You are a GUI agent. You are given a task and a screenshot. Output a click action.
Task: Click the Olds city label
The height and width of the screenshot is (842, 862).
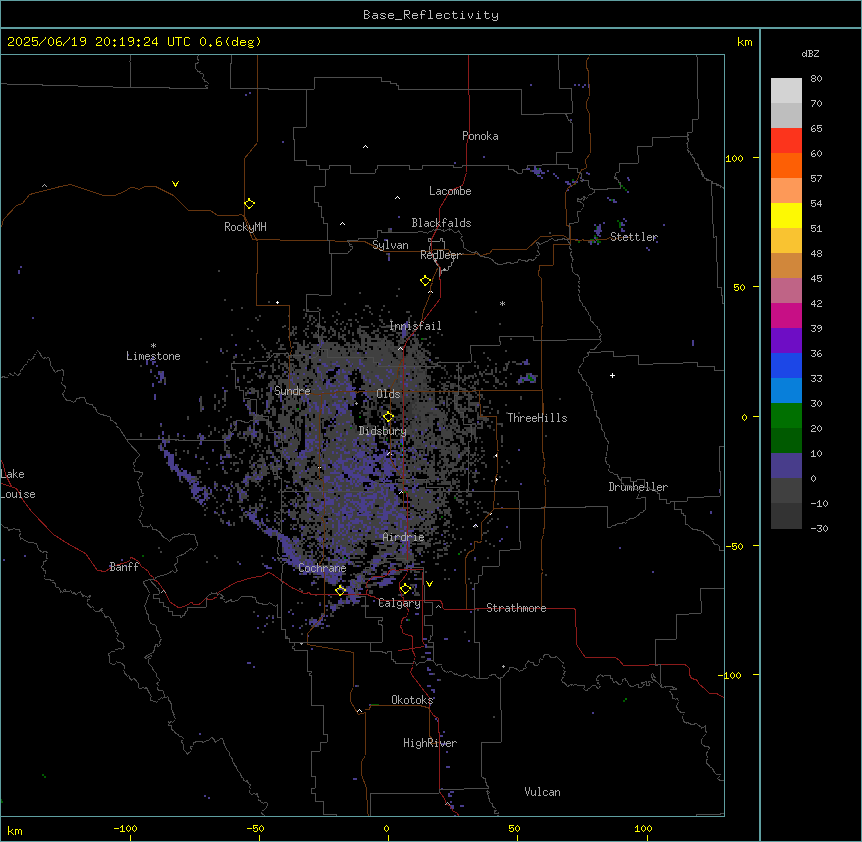tap(388, 394)
